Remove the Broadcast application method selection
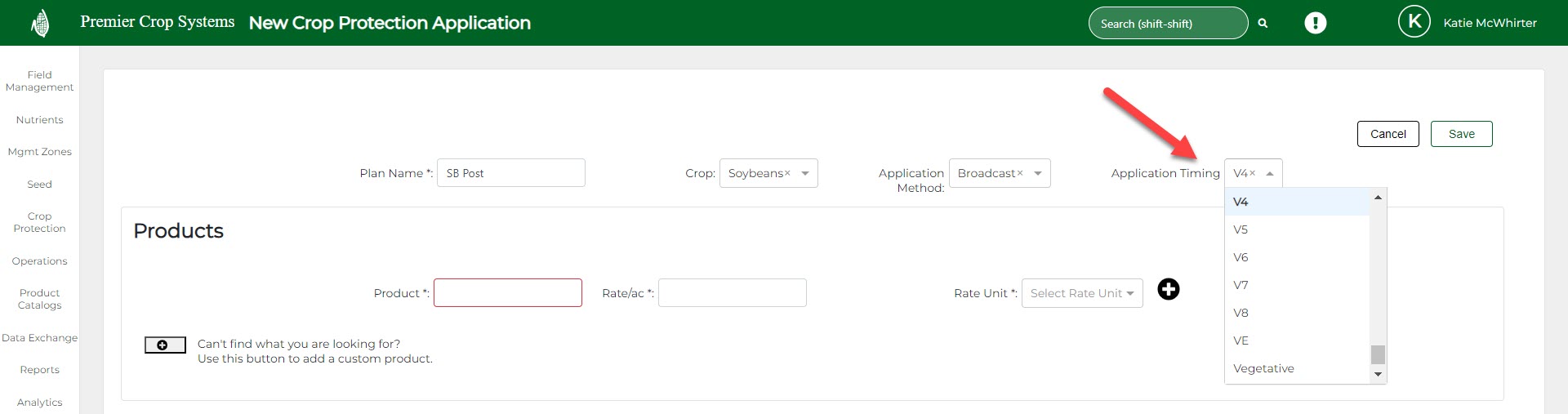The image size is (1568, 414). click(x=1020, y=174)
